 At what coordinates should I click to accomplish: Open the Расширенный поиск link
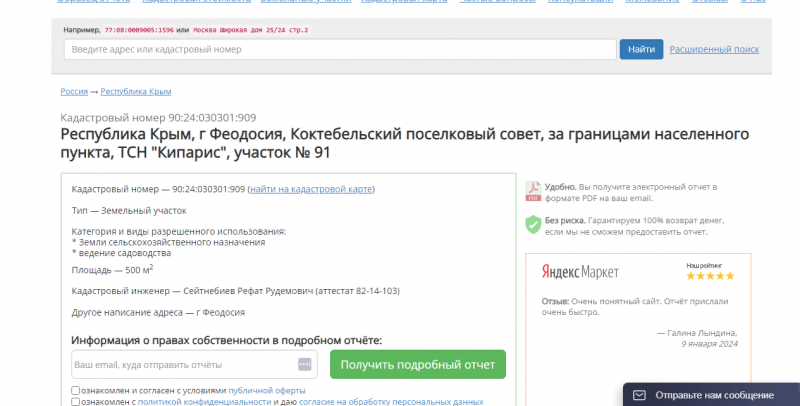coord(714,49)
